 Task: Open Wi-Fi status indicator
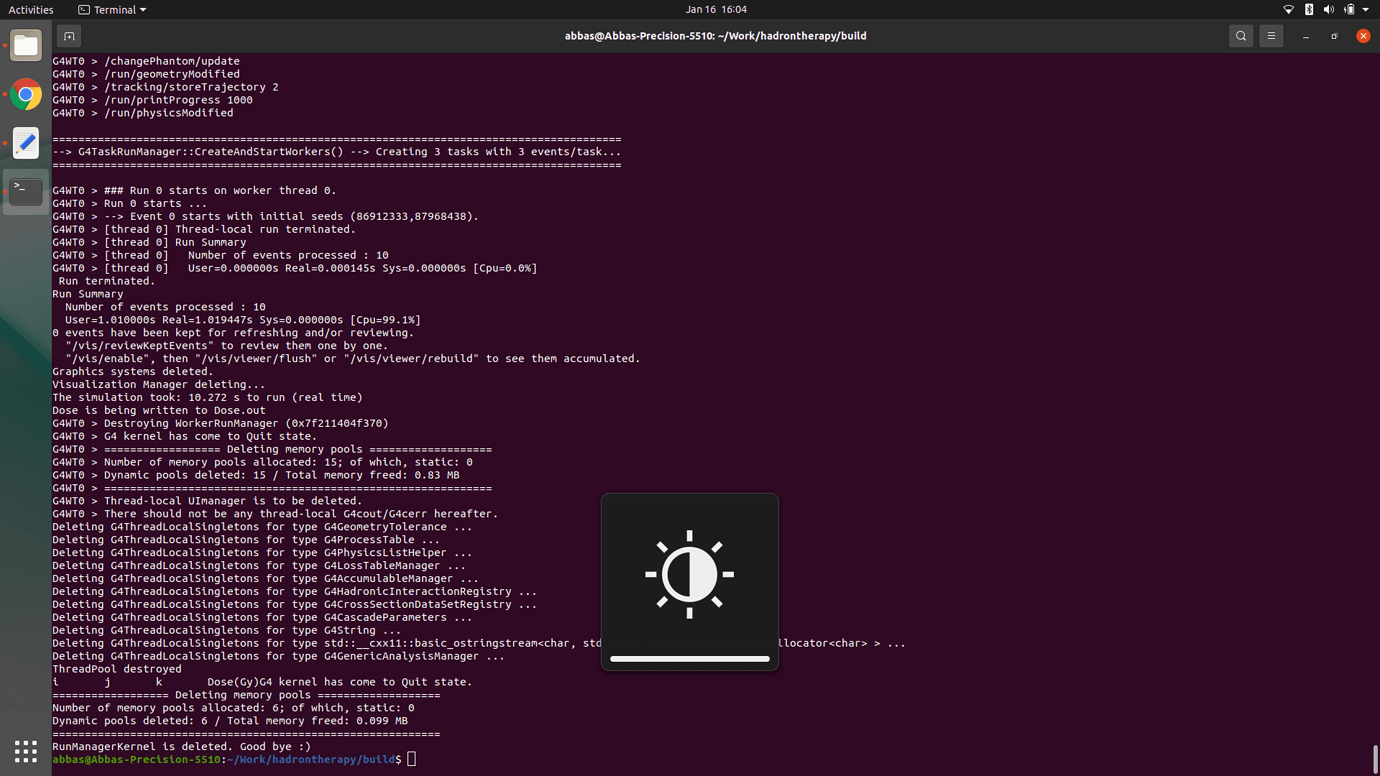1289,9
